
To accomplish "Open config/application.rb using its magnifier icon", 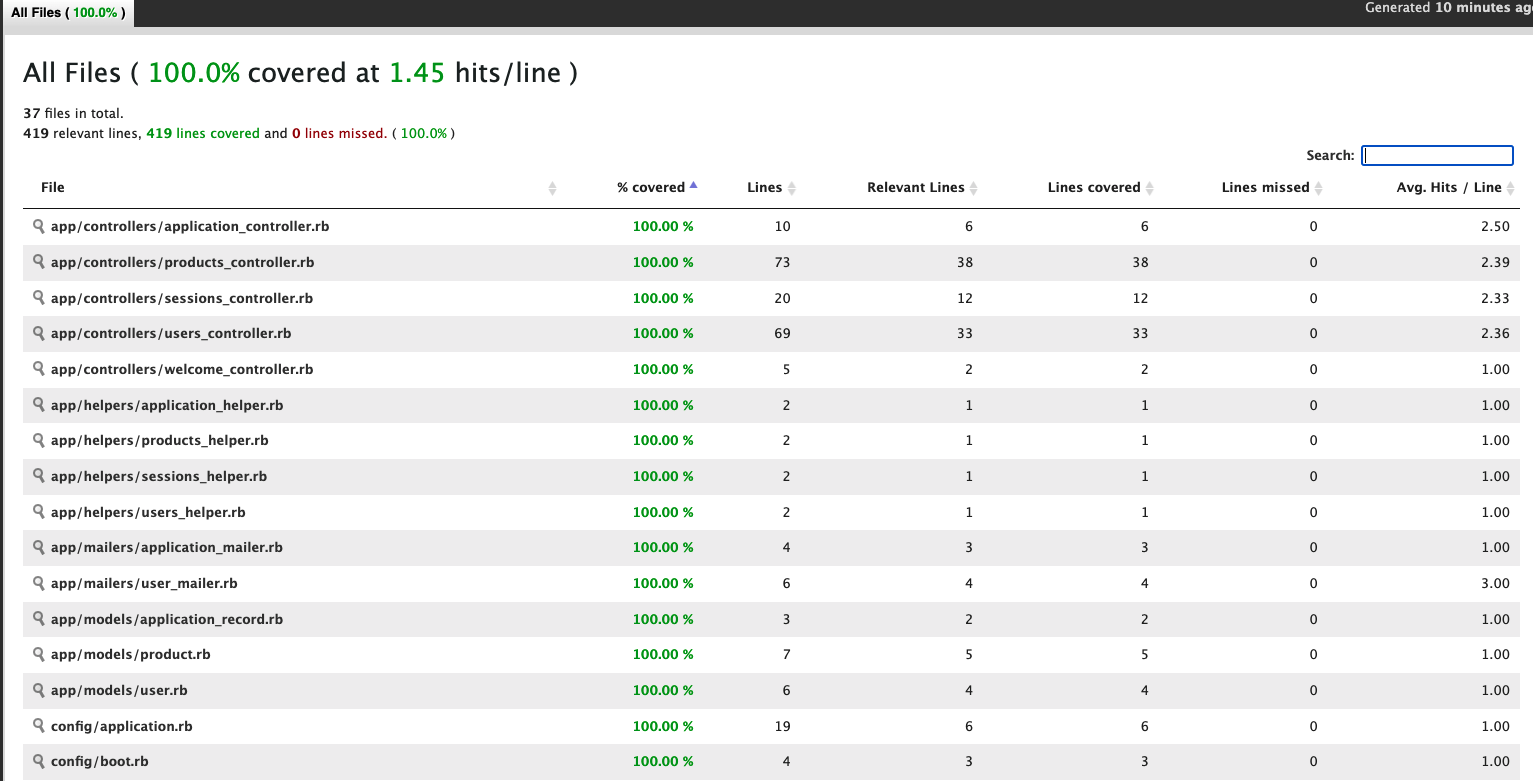I will (39, 726).
